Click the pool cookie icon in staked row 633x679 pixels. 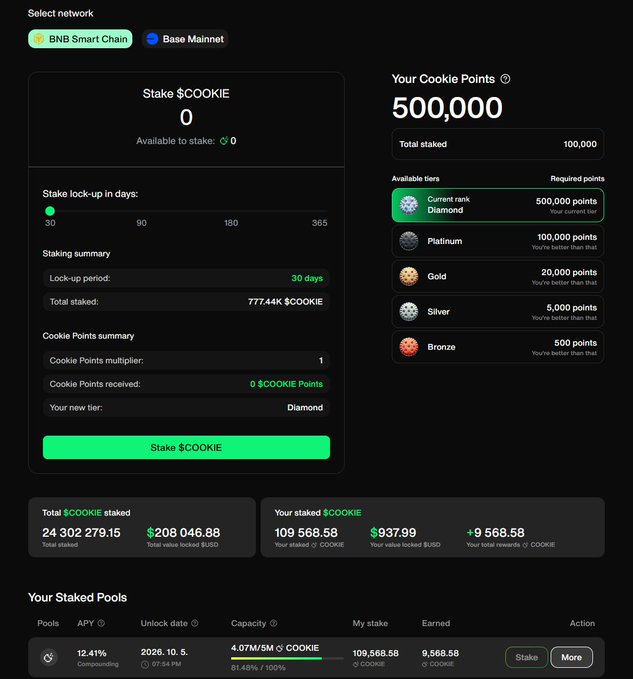(x=48, y=658)
